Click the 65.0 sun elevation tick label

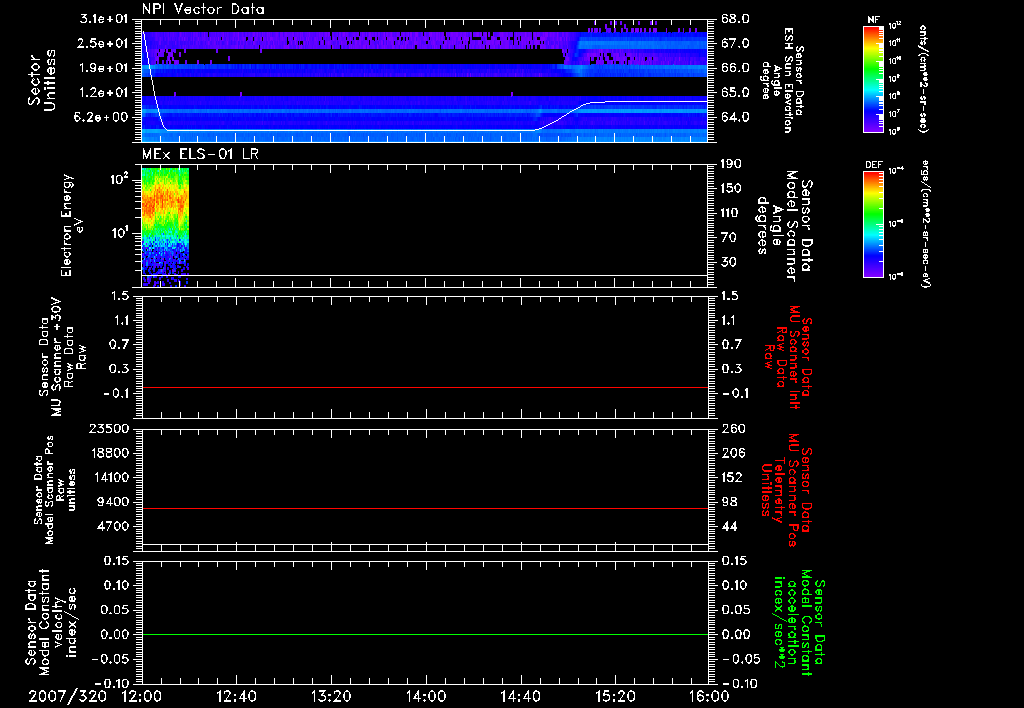(x=735, y=93)
